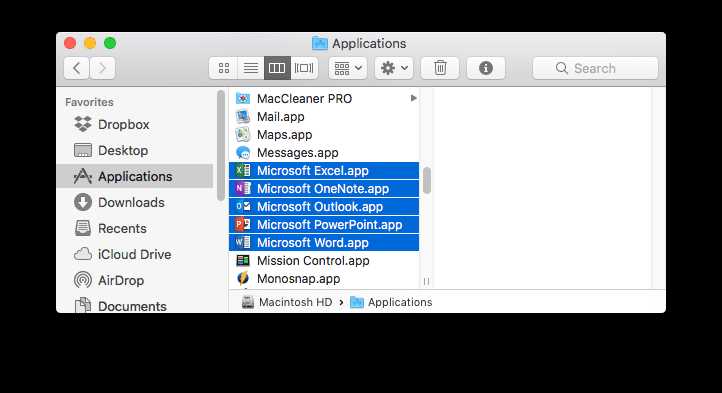Click the Maps app icon
Screen dimensions: 722x393
pos(243,135)
